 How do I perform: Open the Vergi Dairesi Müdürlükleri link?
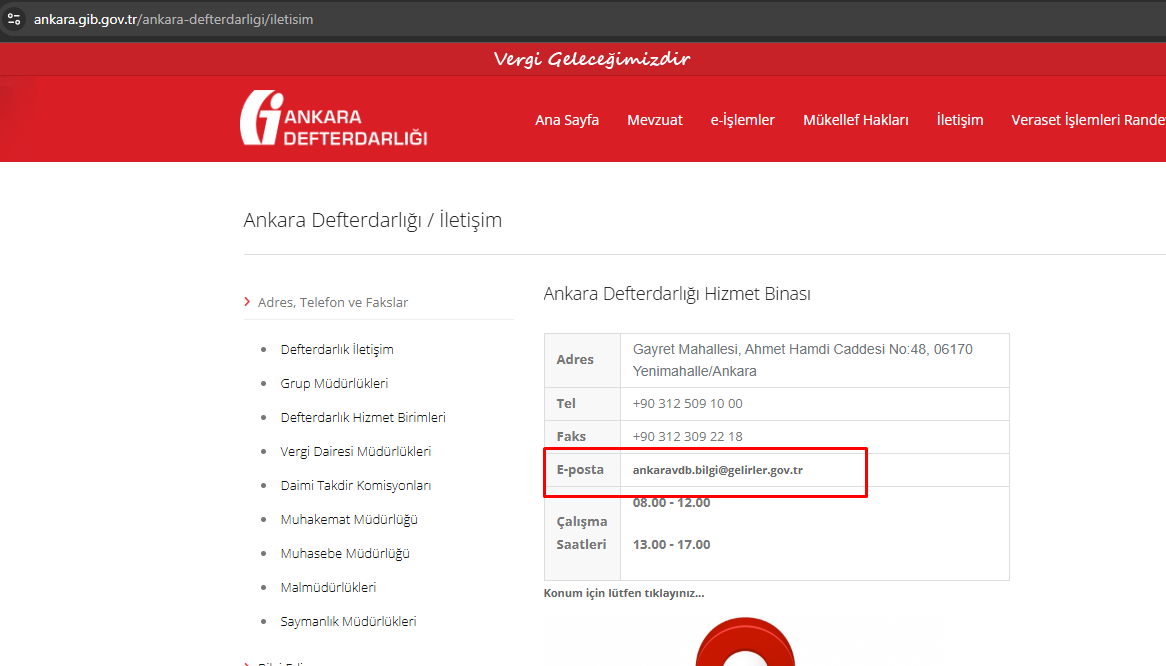[355, 451]
